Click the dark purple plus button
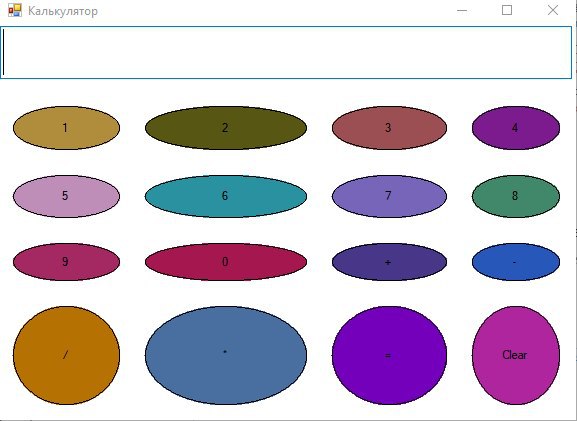Image resolution: width=577 pixels, height=421 pixels. tap(389, 262)
